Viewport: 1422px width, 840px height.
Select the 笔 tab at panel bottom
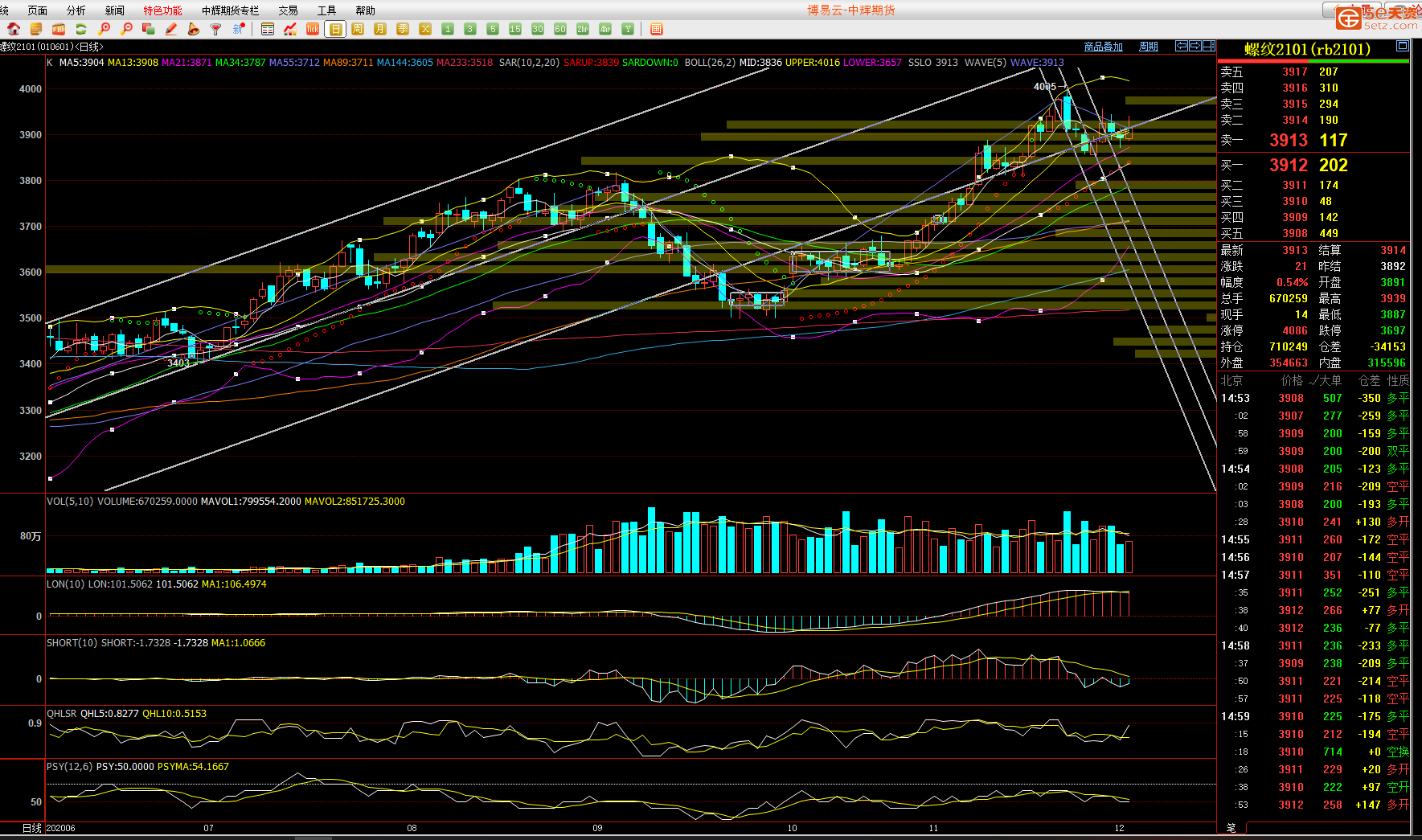click(1231, 828)
